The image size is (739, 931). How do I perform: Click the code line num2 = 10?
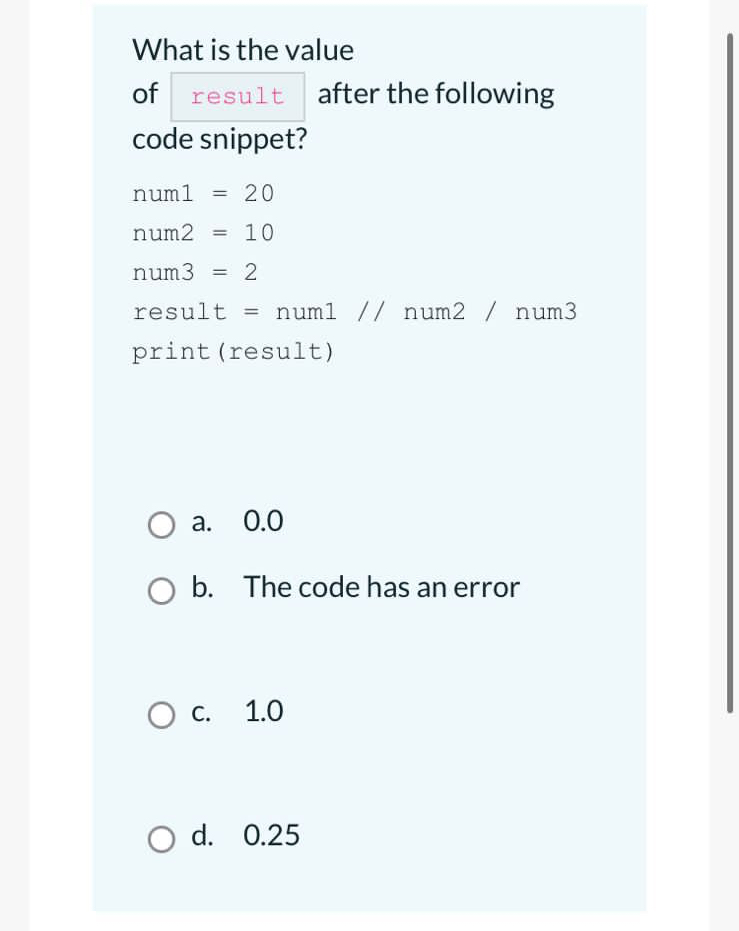tap(203, 233)
